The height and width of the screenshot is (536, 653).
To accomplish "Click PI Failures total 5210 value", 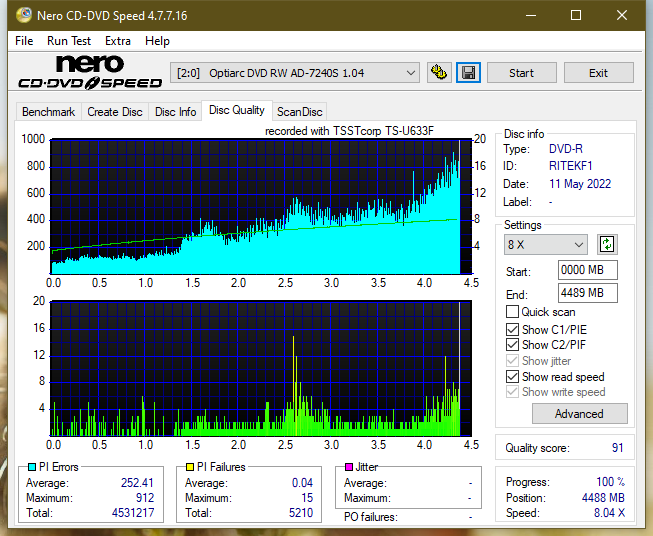I will coord(301,513).
